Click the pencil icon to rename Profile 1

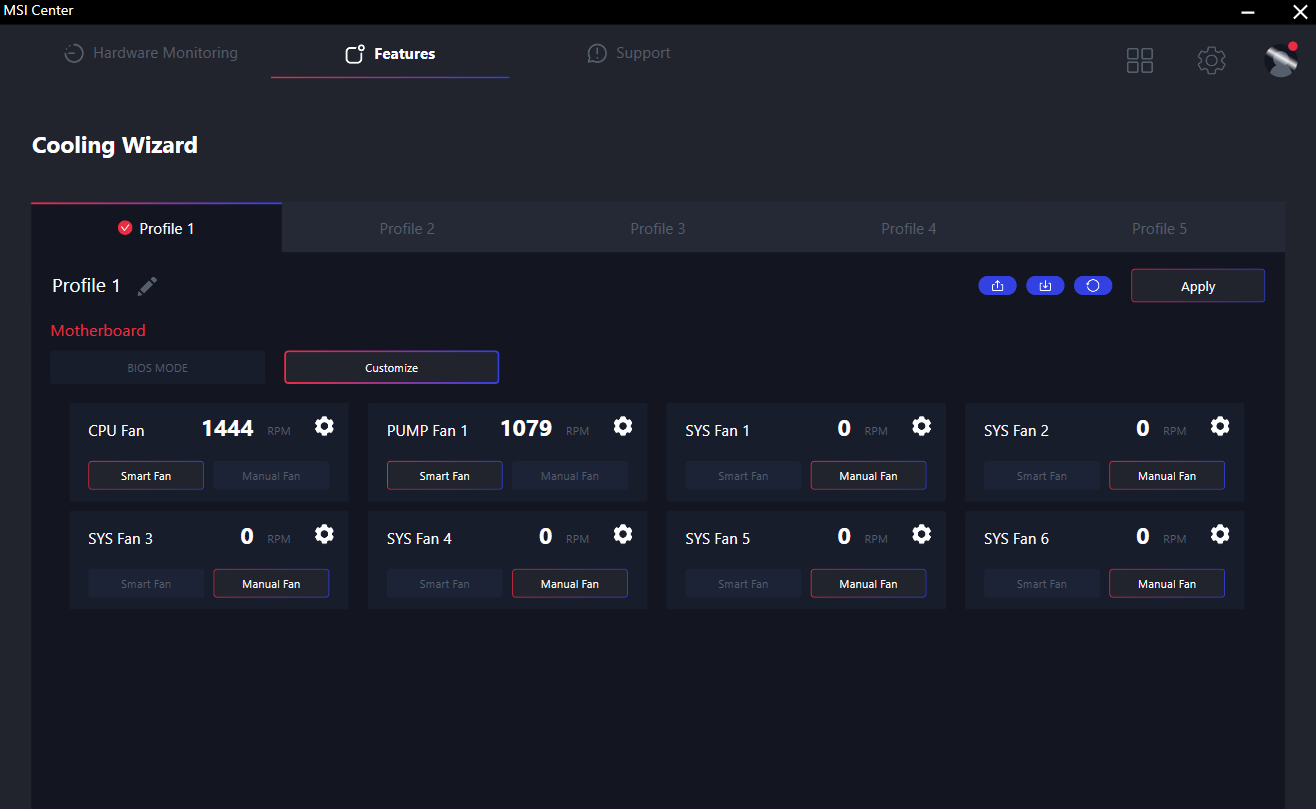147,286
